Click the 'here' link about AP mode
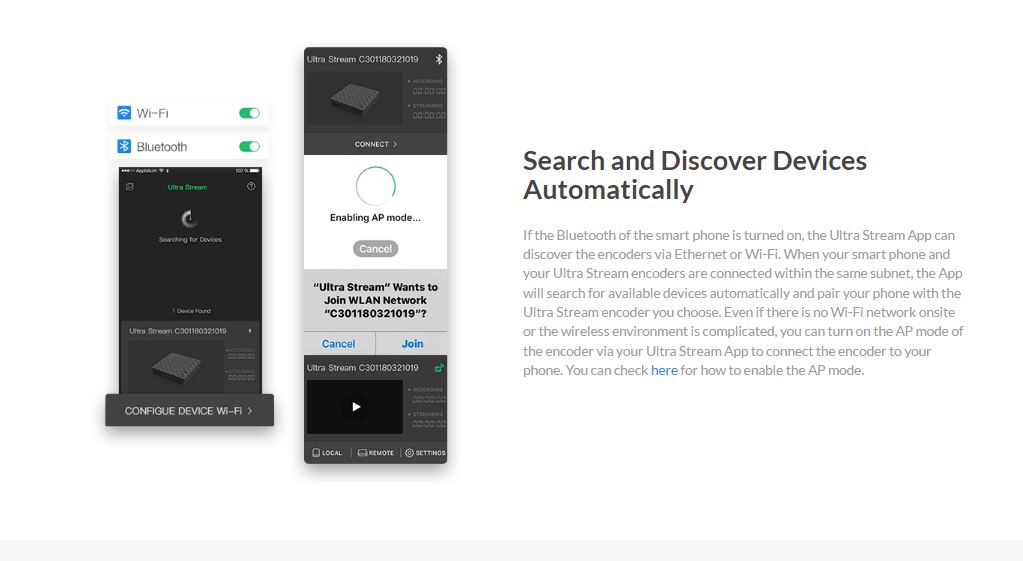This screenshot has height=561, width=1023. (664, 371)
